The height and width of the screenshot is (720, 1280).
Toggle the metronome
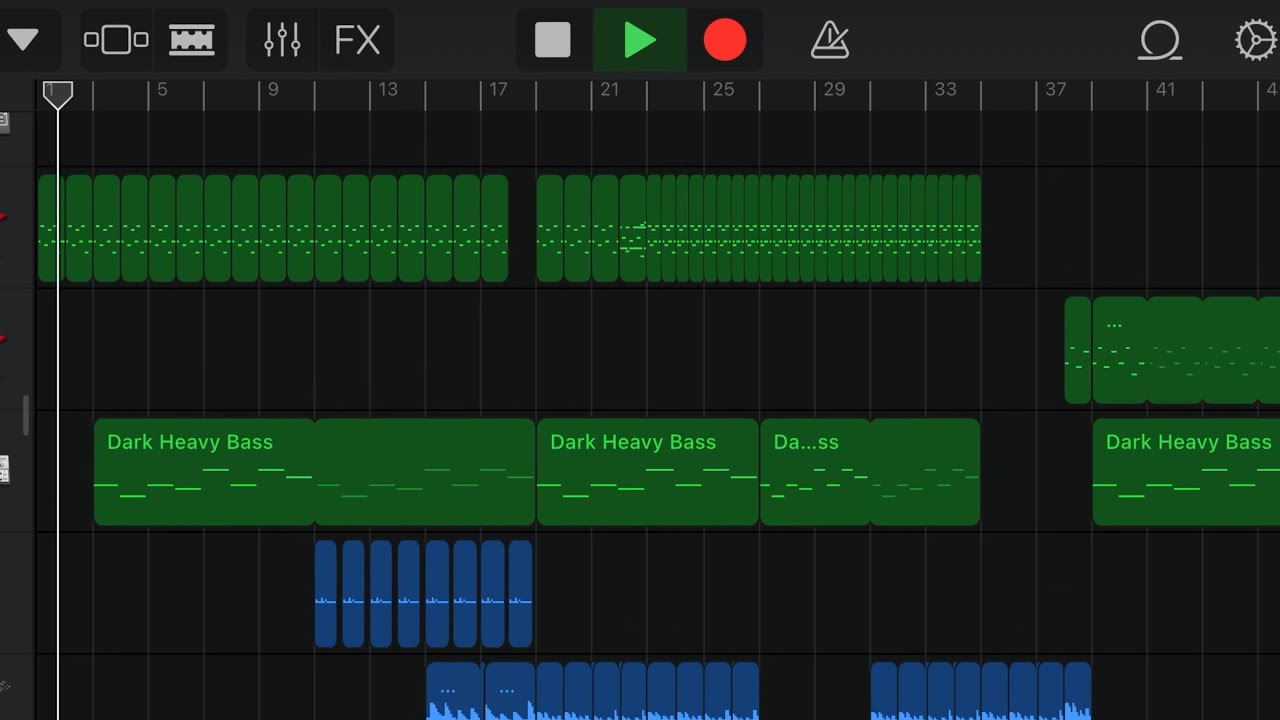(x=830, y=40)
